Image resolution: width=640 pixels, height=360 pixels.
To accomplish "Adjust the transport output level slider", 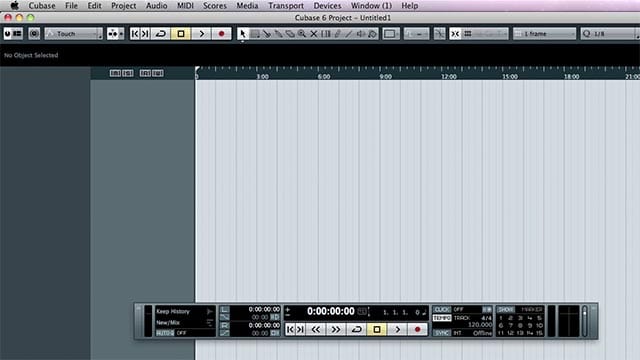I will click(584, 321).
